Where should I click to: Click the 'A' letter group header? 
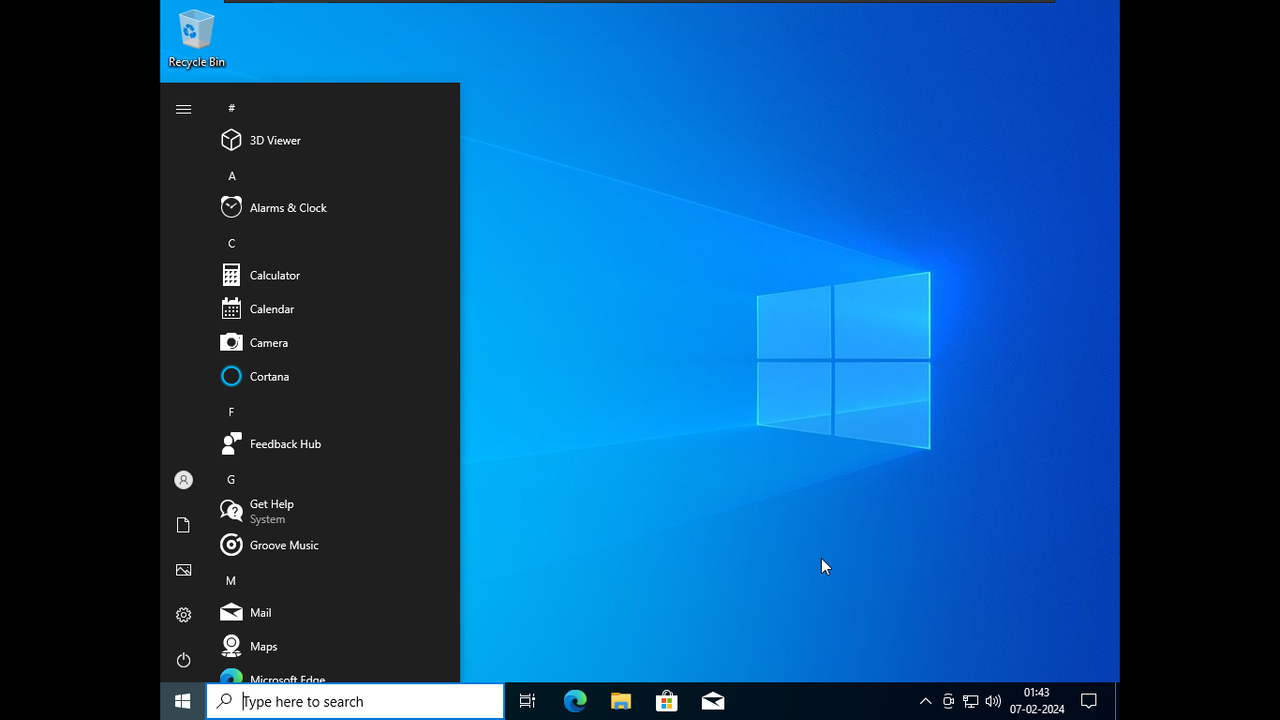tap(231, 176)
